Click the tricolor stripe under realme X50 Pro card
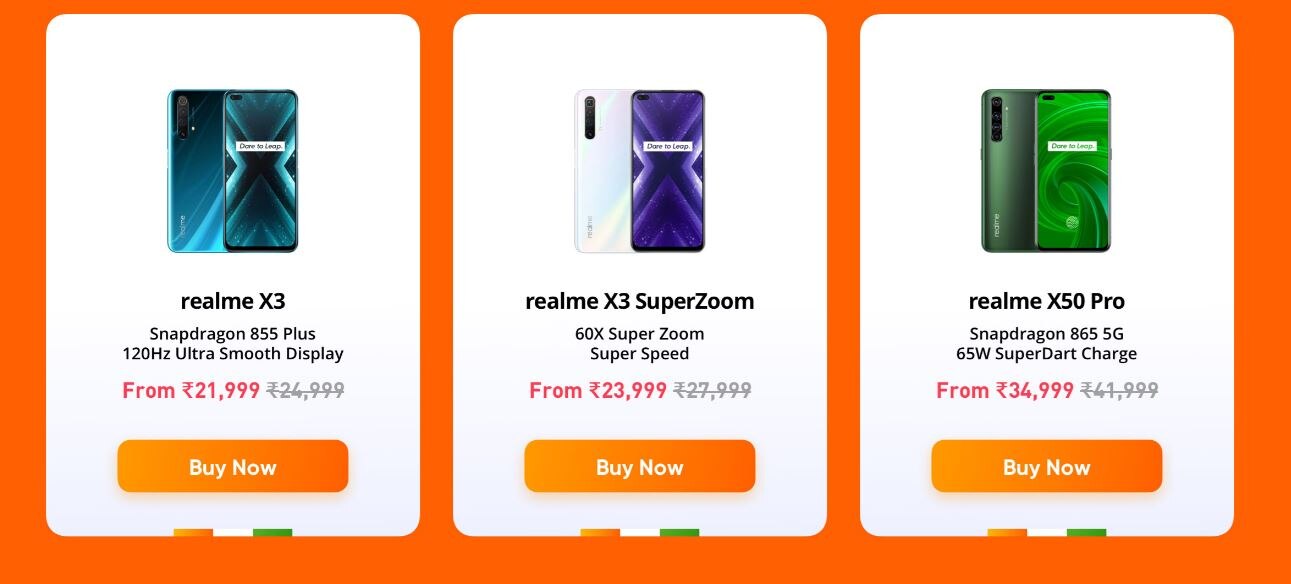 tap(1046, 533)
